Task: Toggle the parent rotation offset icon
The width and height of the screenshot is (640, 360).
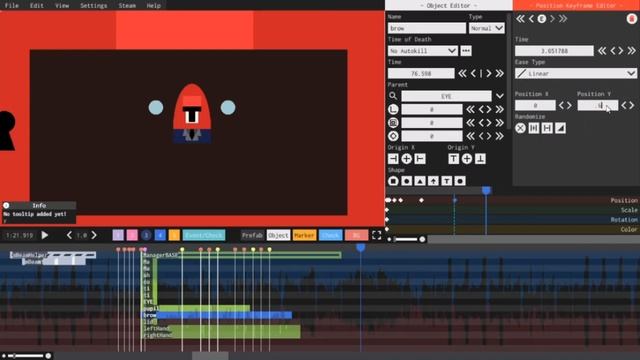Action: click(393, 136)
